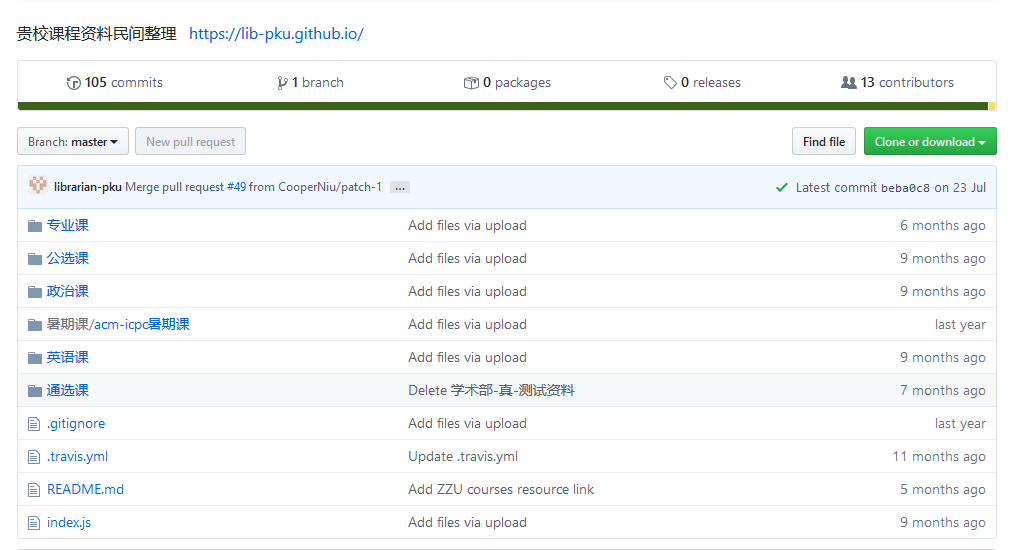Open the index.js file
The height and width of the screenshot is (550, 1012).
(69, 522)
